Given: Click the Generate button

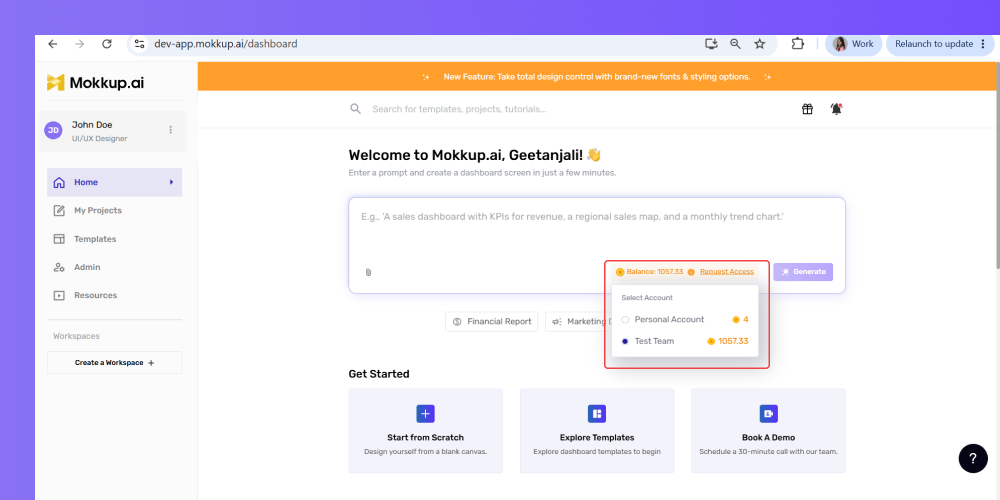Looking at the screenshot, I should point(803,272).
